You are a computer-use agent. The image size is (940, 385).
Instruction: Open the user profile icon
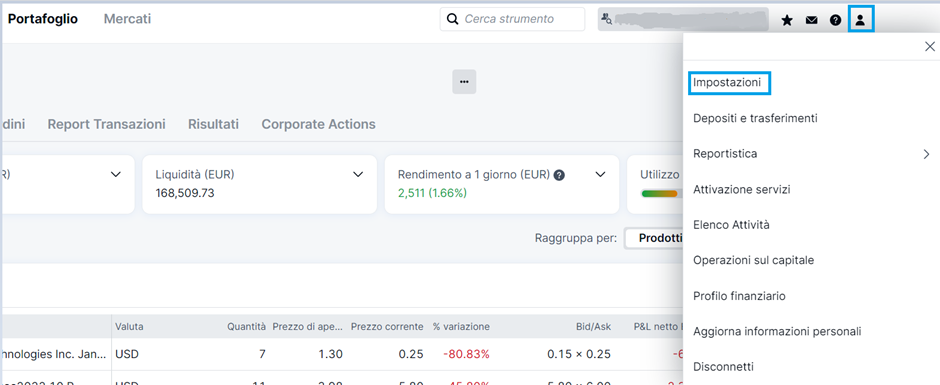pyautogui.click(x=860, y=20)
